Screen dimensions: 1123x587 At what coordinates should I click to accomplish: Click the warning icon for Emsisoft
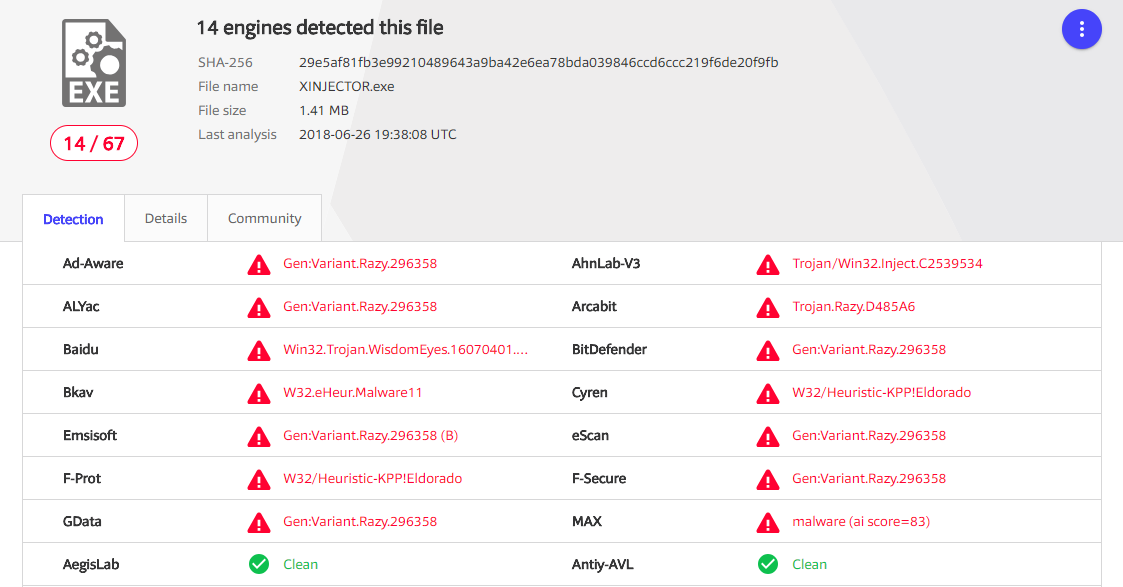tap(259, 437)
